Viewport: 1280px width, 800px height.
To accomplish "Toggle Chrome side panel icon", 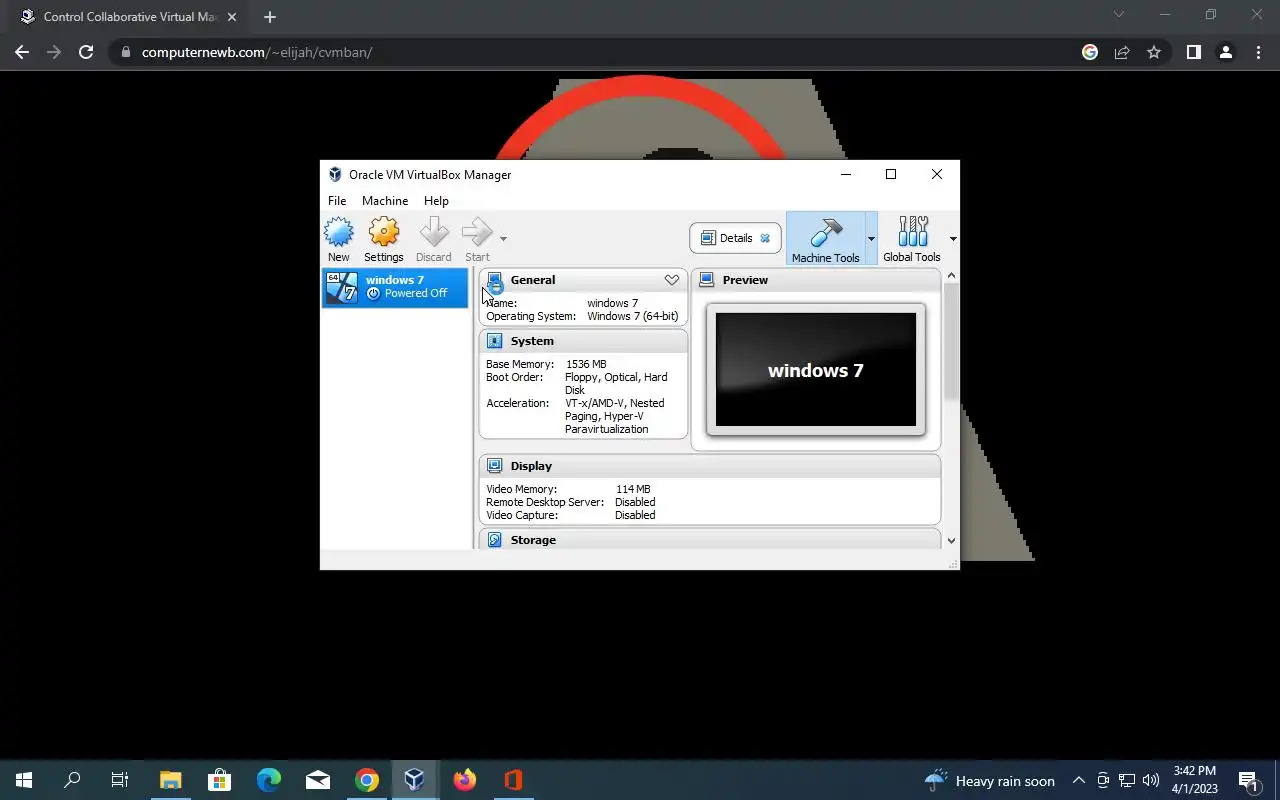I will point(1193,52).
